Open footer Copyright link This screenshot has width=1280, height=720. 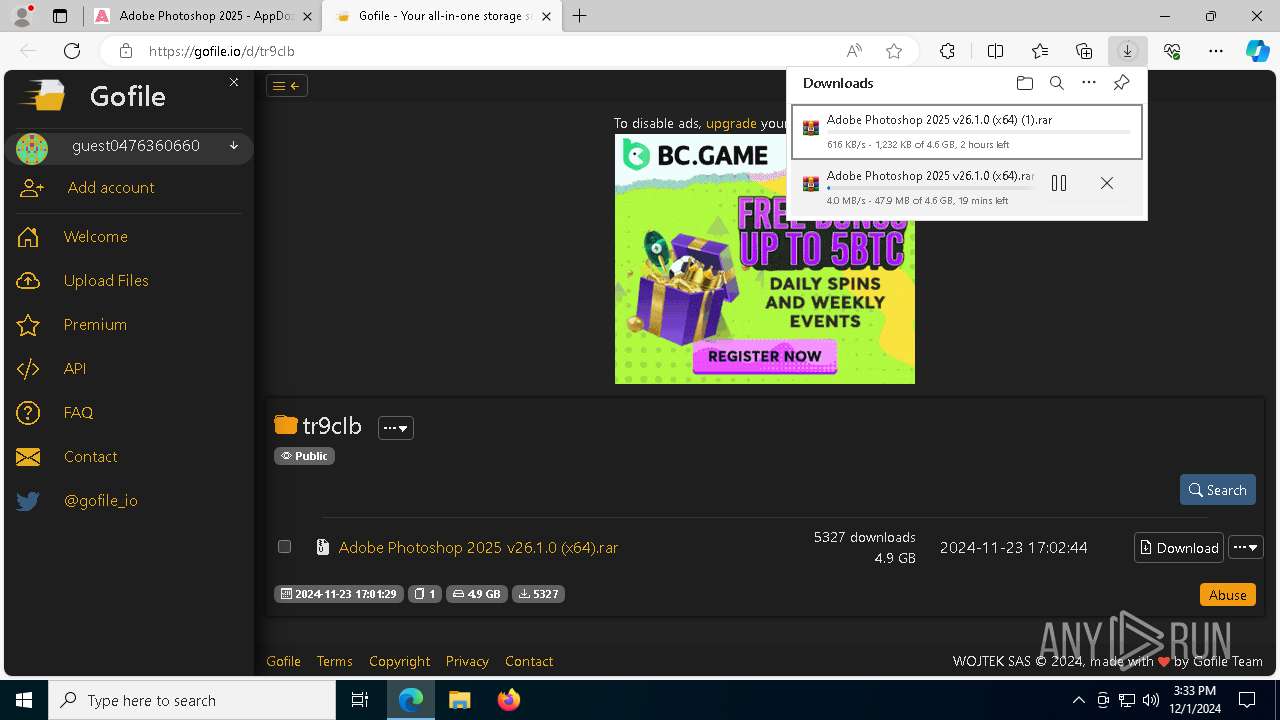(399, 661)
